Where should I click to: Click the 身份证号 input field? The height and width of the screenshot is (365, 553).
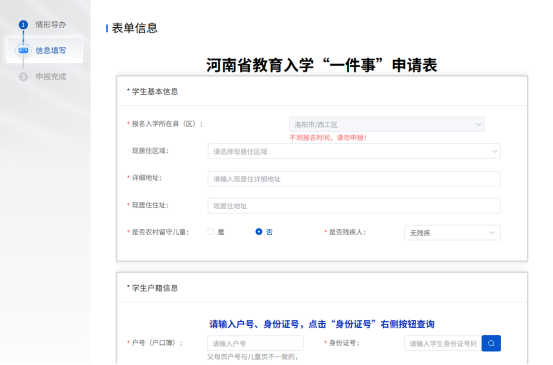click(443, 343)
